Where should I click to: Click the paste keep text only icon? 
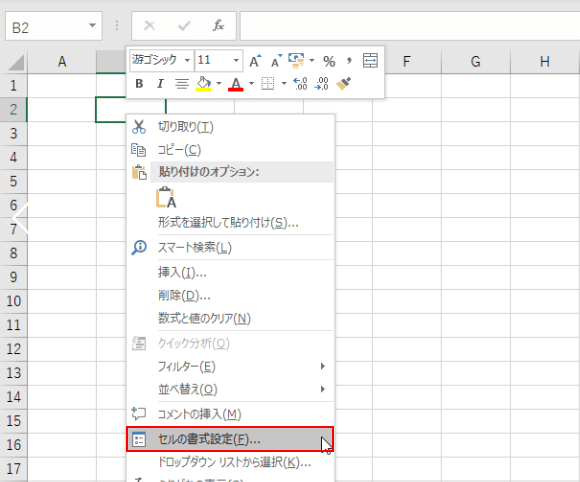point(166,197)
